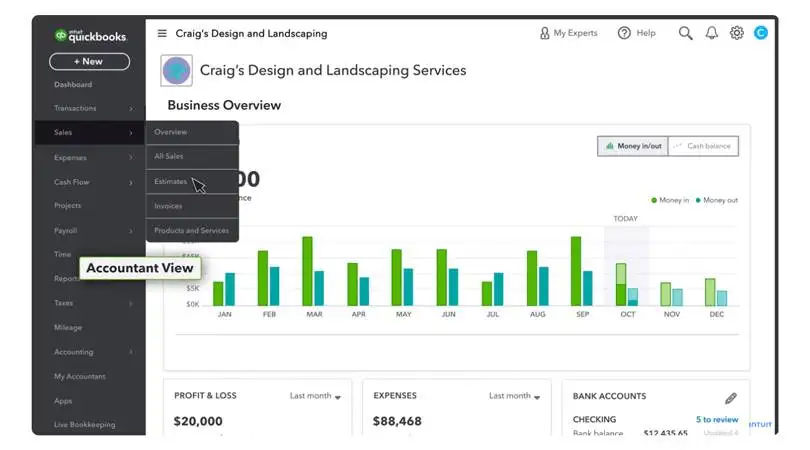
Task: Click the Money in green legend dot
Action: click(654, 200)
